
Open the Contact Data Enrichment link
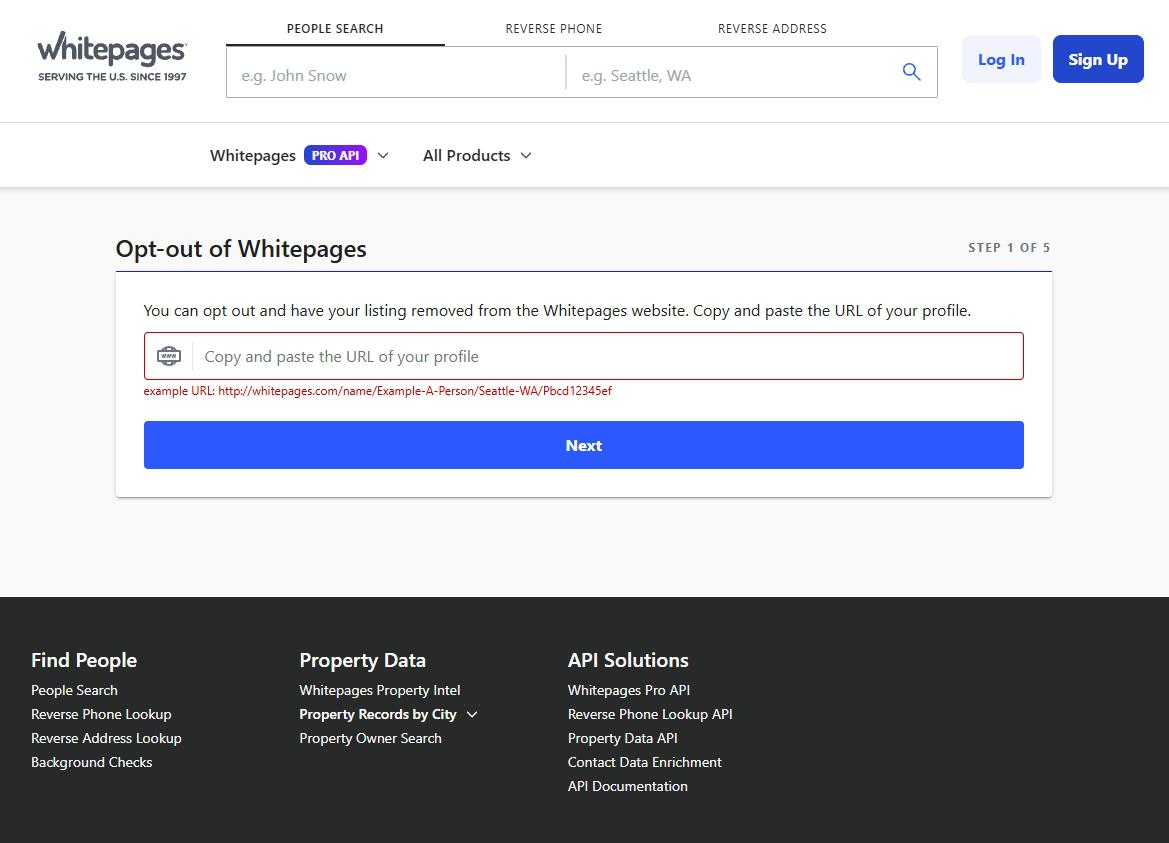(x=645, y=762)
